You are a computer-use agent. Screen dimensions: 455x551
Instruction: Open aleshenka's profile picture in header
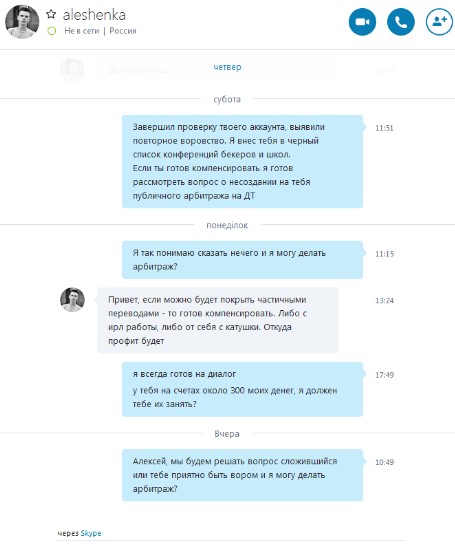coord(22,22)
